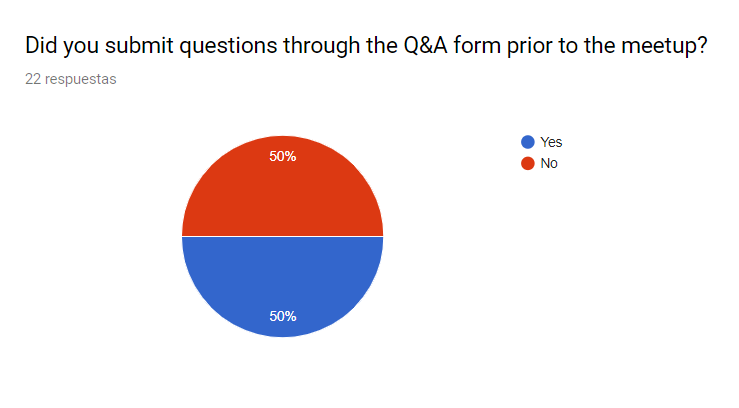Click the blue Yes legend dot
739x408 pixels.
[x=527, y=142]
